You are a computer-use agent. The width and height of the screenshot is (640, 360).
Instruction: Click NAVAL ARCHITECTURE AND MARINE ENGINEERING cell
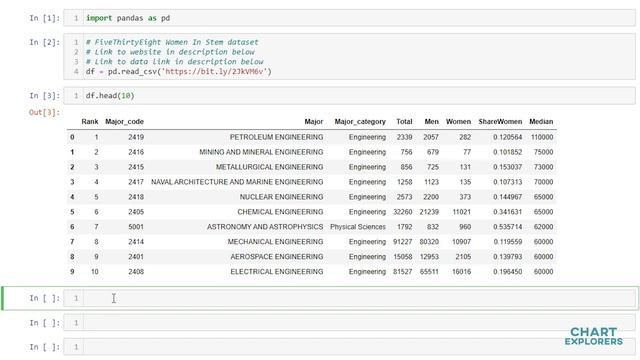tap(237, 182)
